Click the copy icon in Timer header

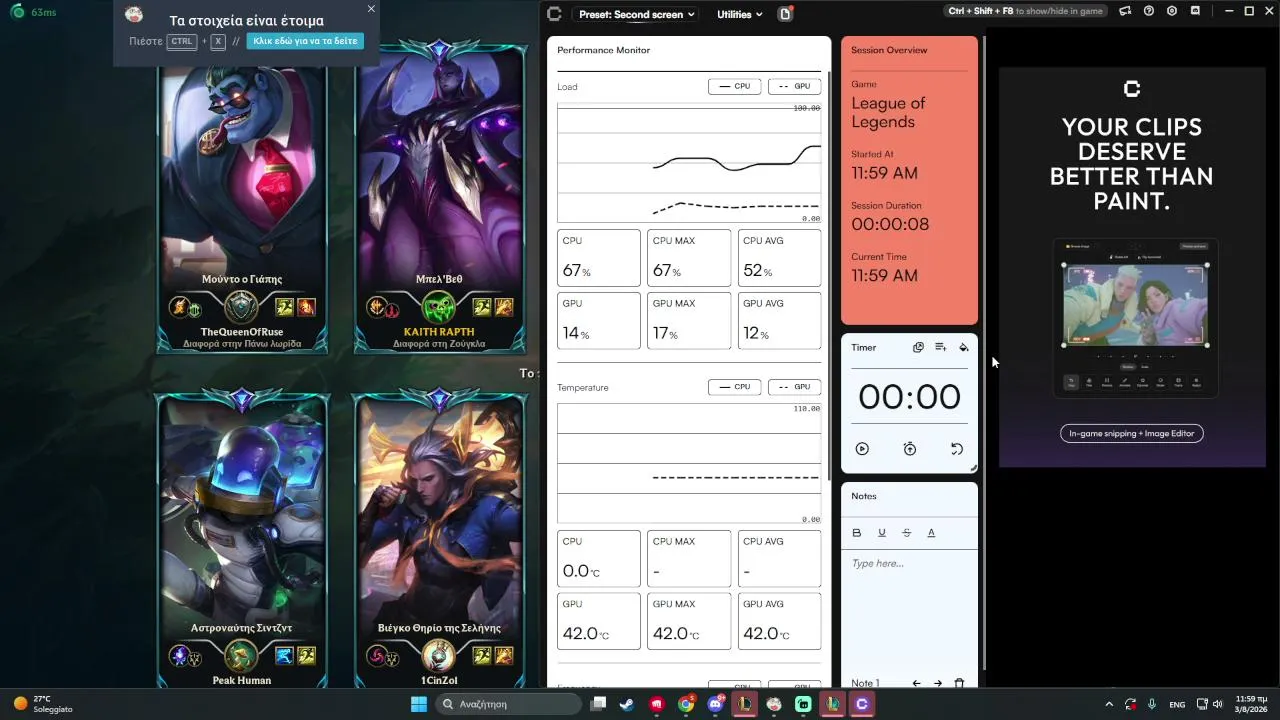918,347
